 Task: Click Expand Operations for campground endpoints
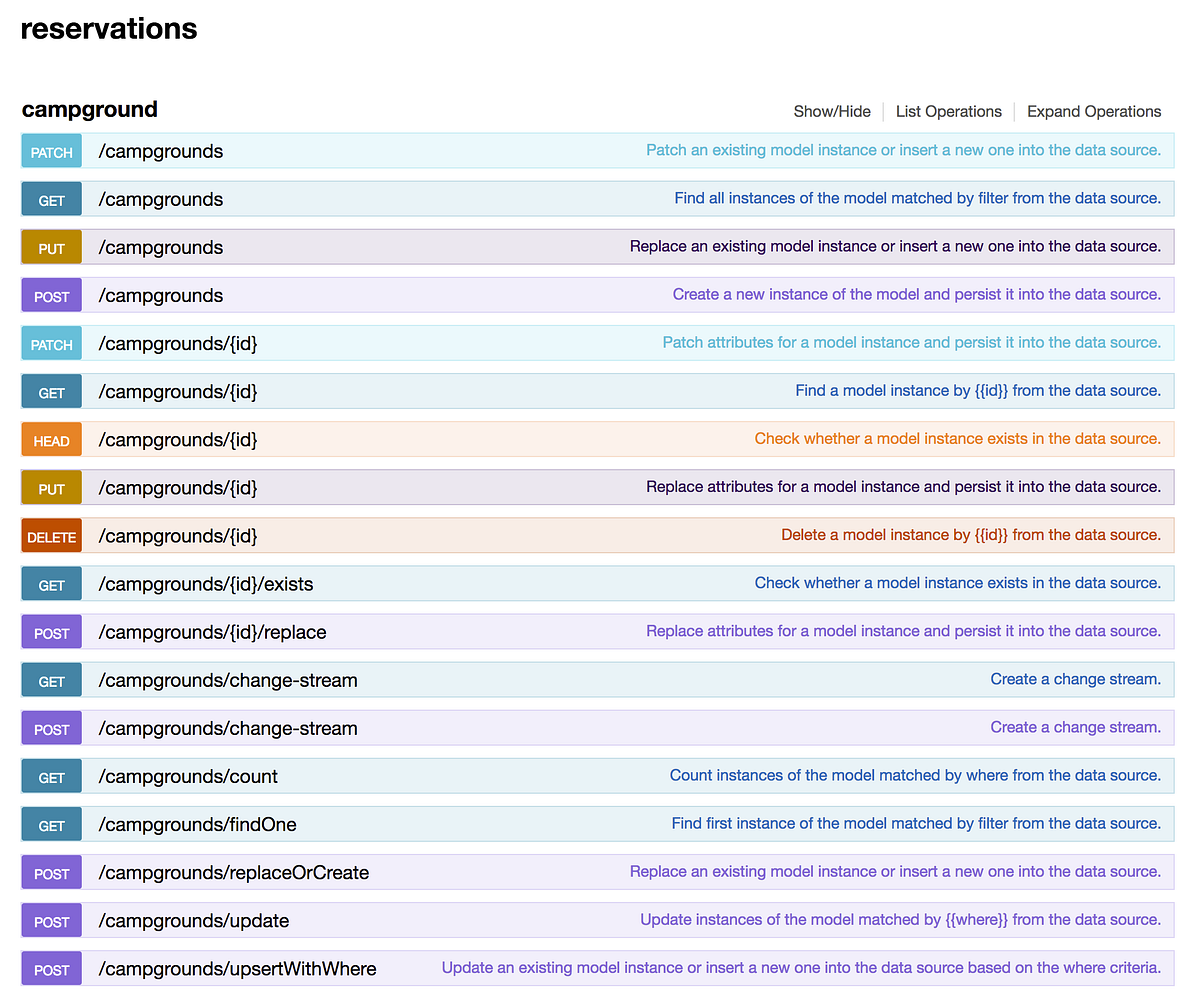[1093, 111]
